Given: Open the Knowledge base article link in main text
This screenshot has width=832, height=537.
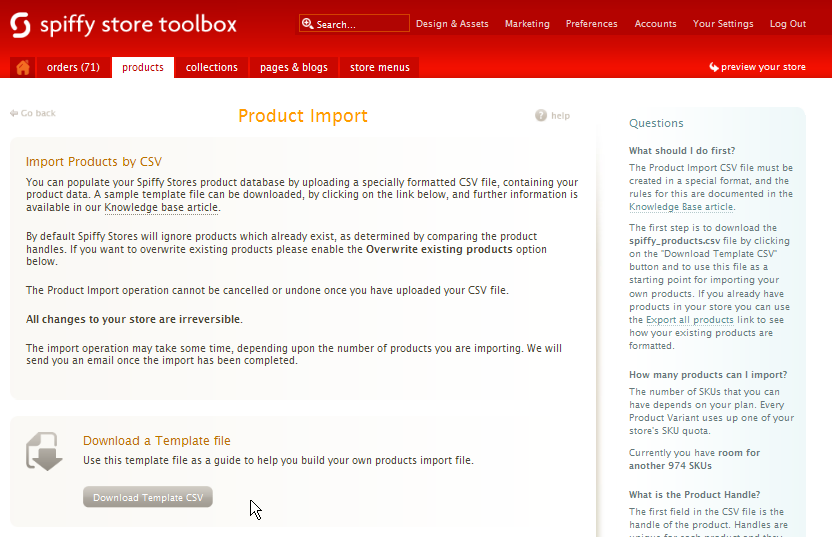Looking at the screenshot, I should (x=161, y=207).
